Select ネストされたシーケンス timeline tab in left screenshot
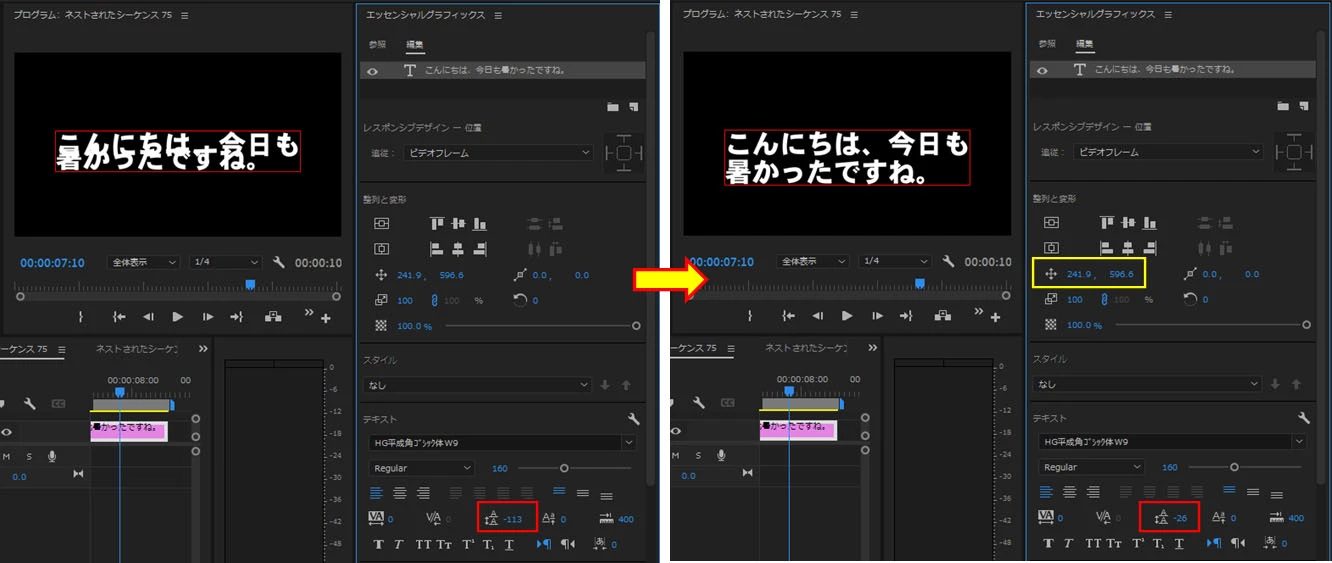This screenshot has width=1332, height=563. pos(137,349)
